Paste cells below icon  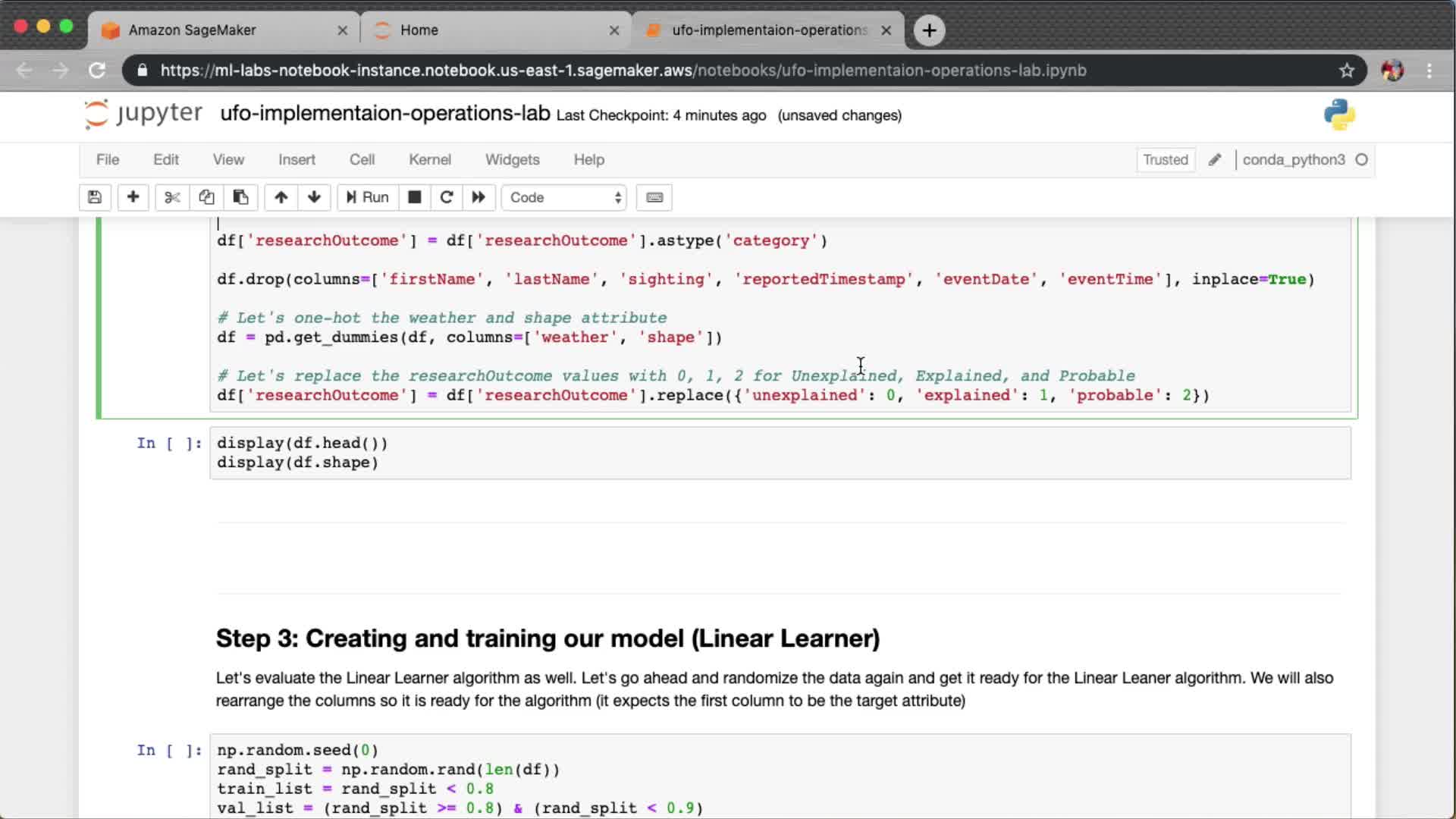pyautogui.click(x=240, y=197)
